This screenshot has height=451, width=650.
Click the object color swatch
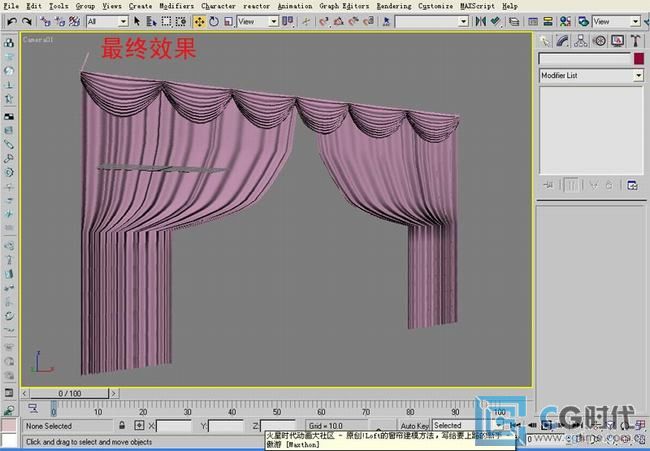pyautogui.click(x=639, y=59)
